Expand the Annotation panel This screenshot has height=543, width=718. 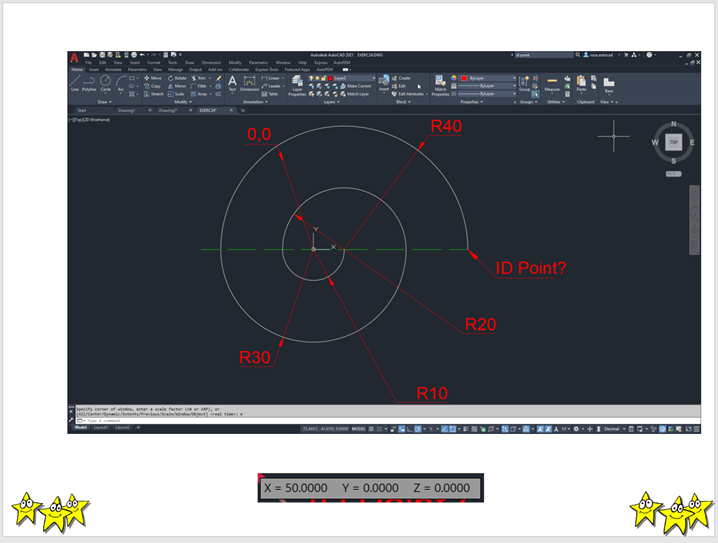pyautogui.click(x=255, y=102)
